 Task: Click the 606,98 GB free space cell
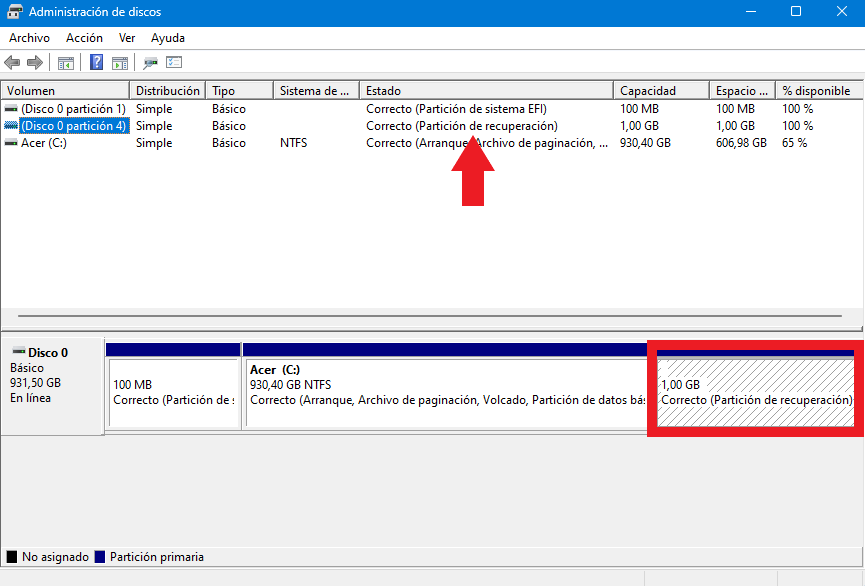point(741,143)
